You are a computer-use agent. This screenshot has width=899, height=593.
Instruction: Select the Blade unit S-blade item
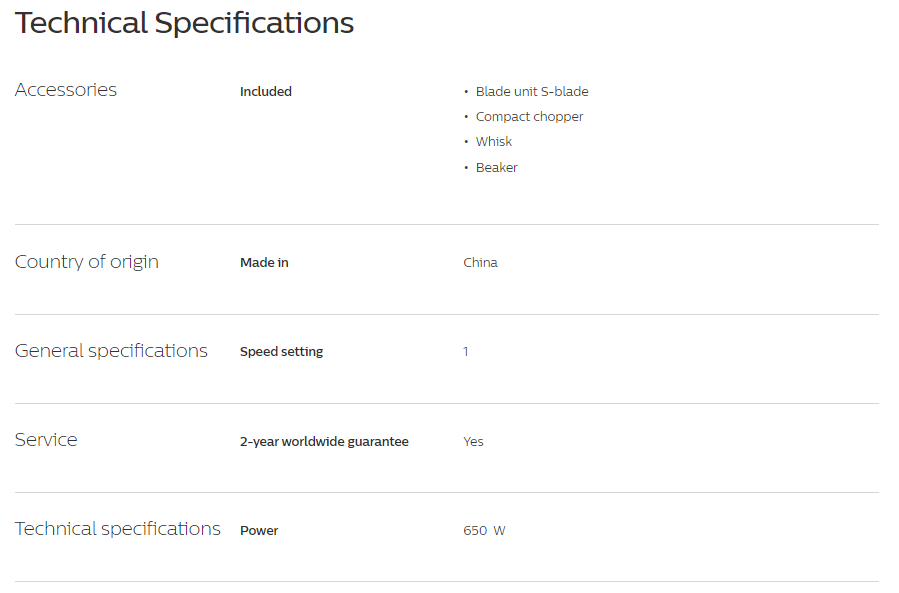click(532, 92)
